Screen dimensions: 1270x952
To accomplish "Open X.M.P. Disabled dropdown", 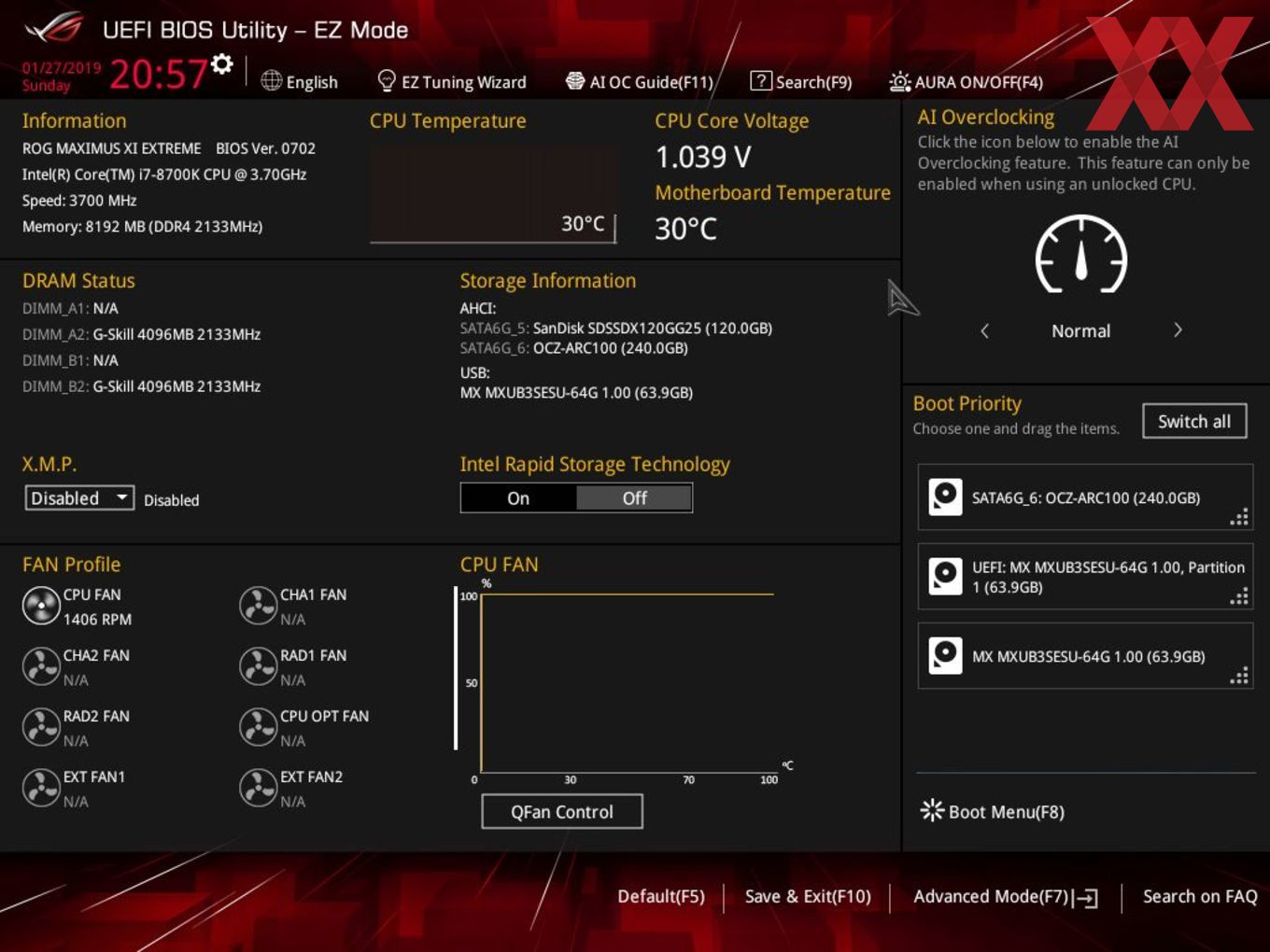I will tap(79, 498).
